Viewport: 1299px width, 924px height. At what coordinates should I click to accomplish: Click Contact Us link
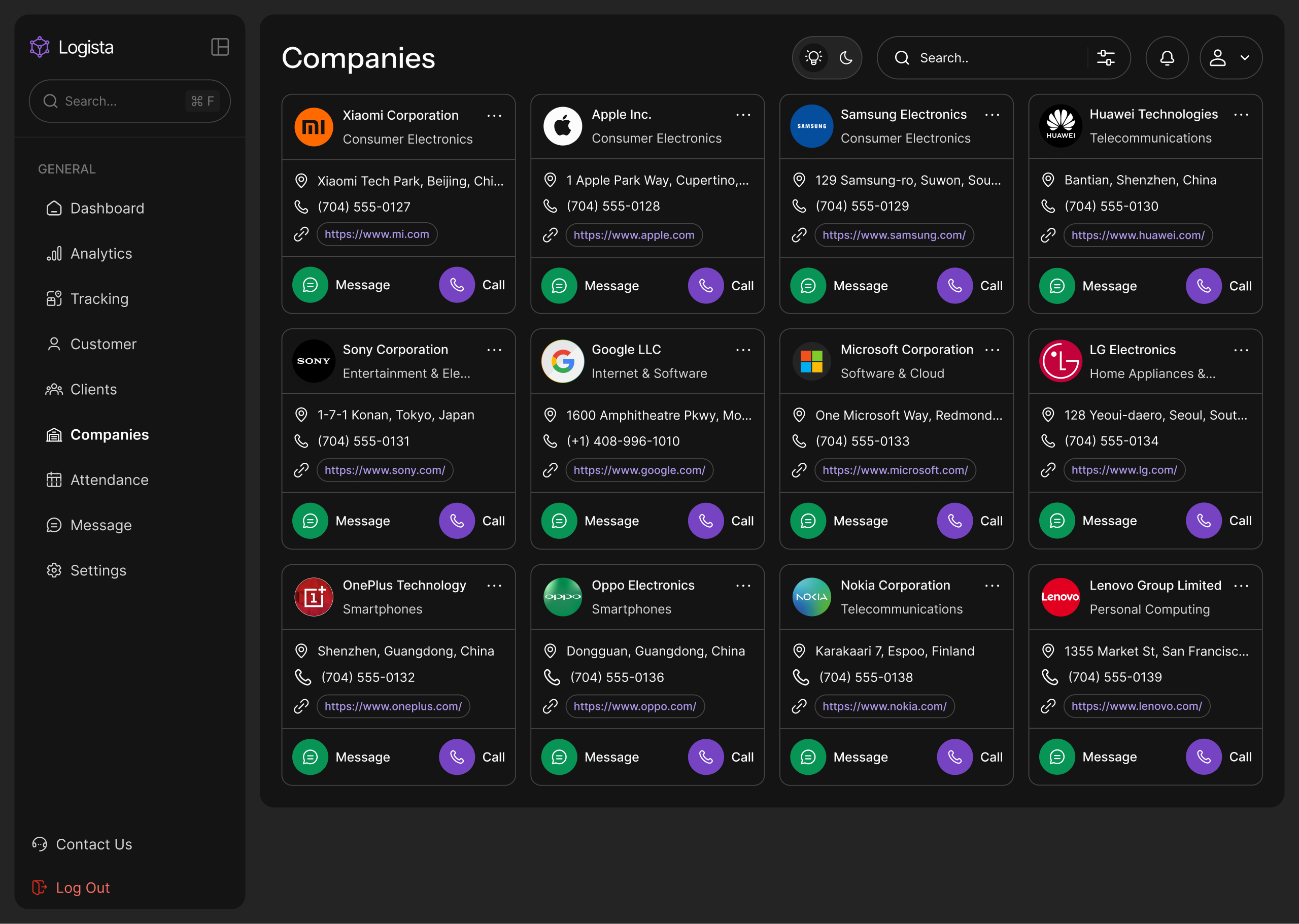pyautogui.click(x=82, y=844)
